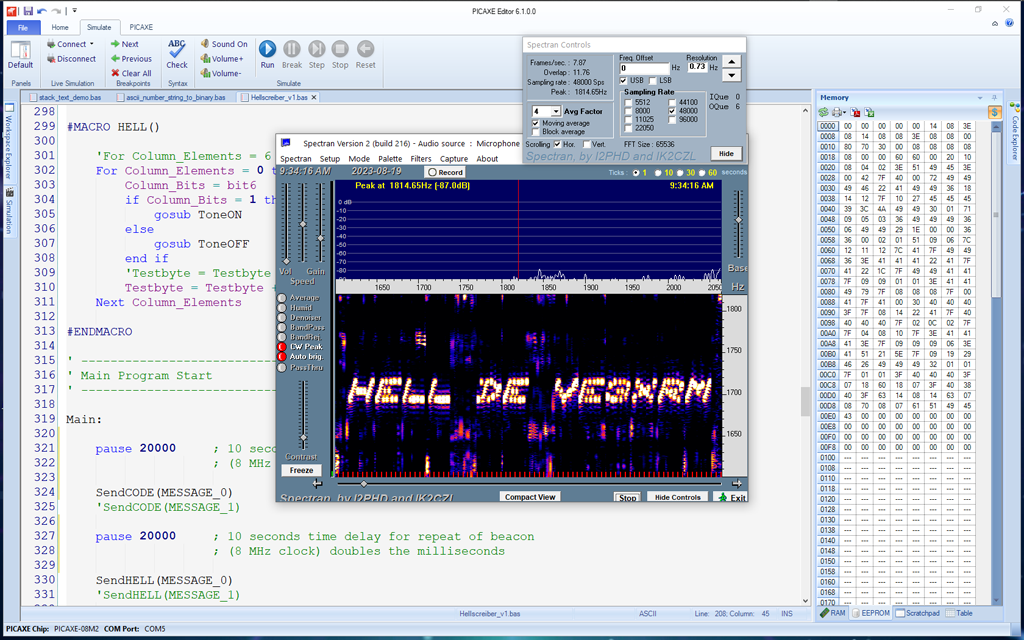The image size is (1024, 640).
Task: Click the Contrast slider in Spectran
Action: (x=303, y=415)
